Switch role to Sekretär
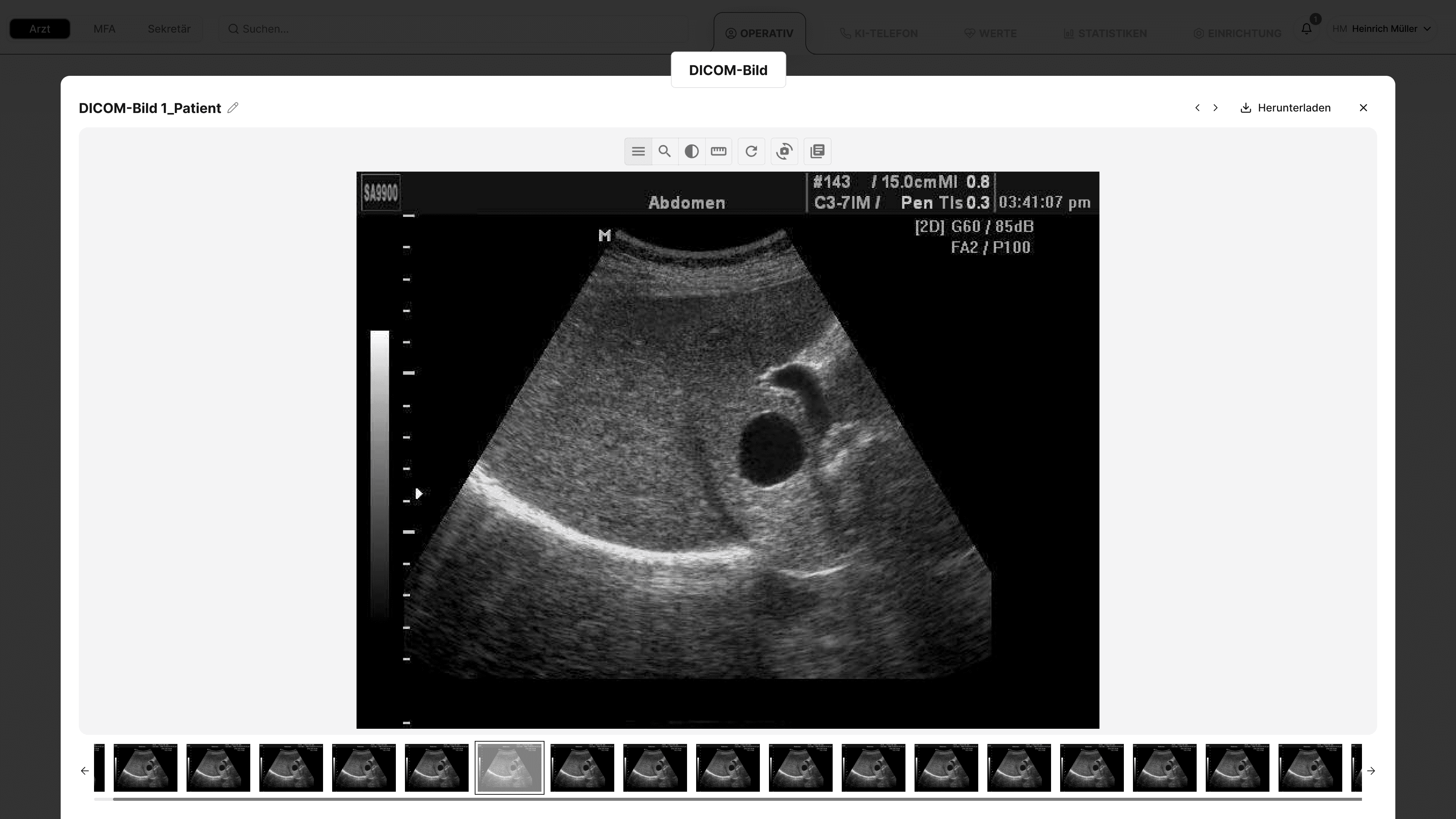The width and height of the screenshot is (1456, 819). [169, 29]
